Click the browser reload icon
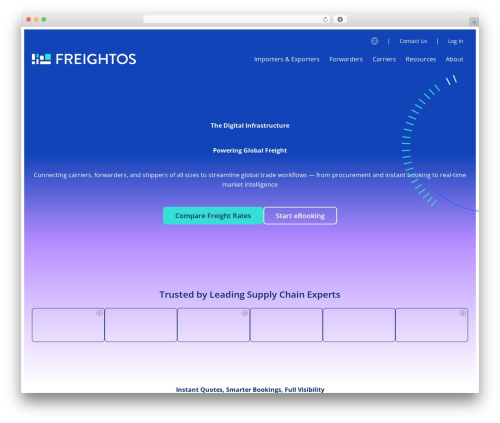 click(x=325, y=19)
